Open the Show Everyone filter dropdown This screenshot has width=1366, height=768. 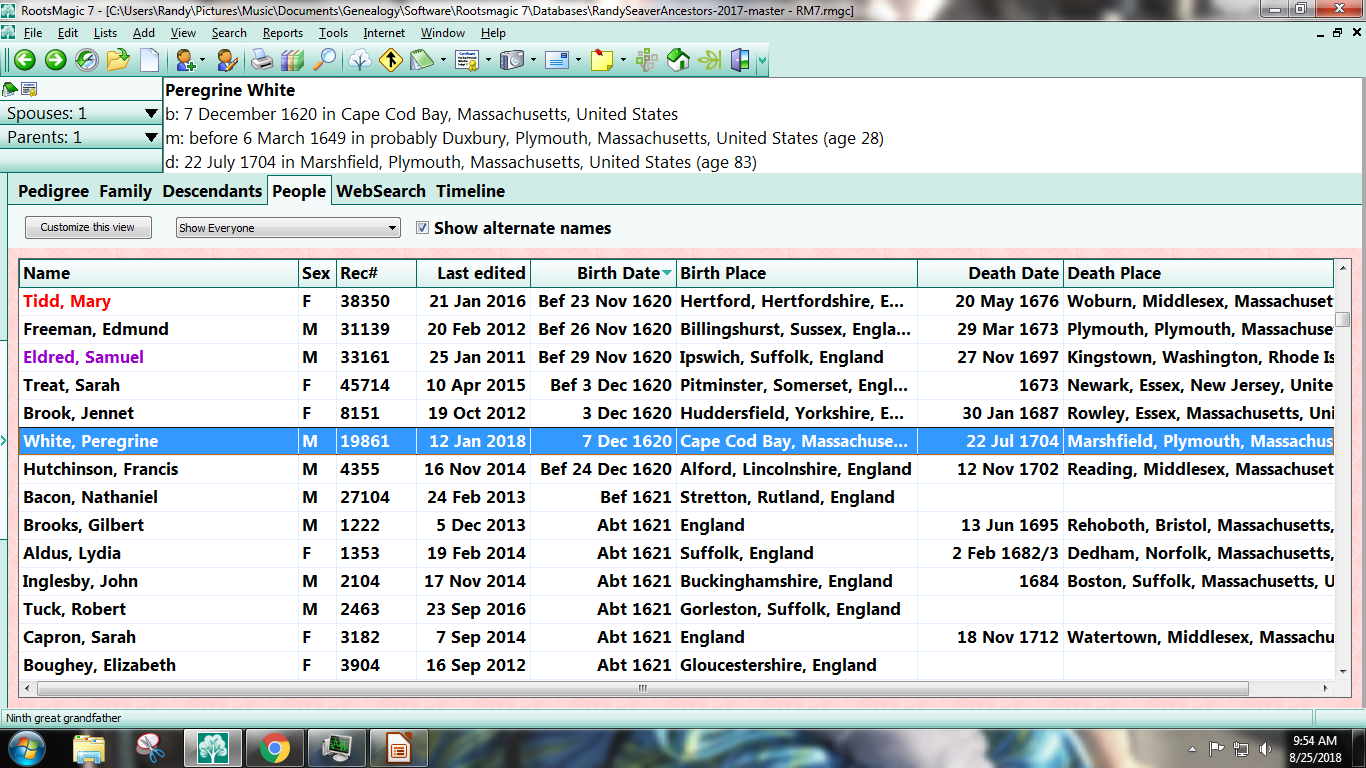[288, 228]
